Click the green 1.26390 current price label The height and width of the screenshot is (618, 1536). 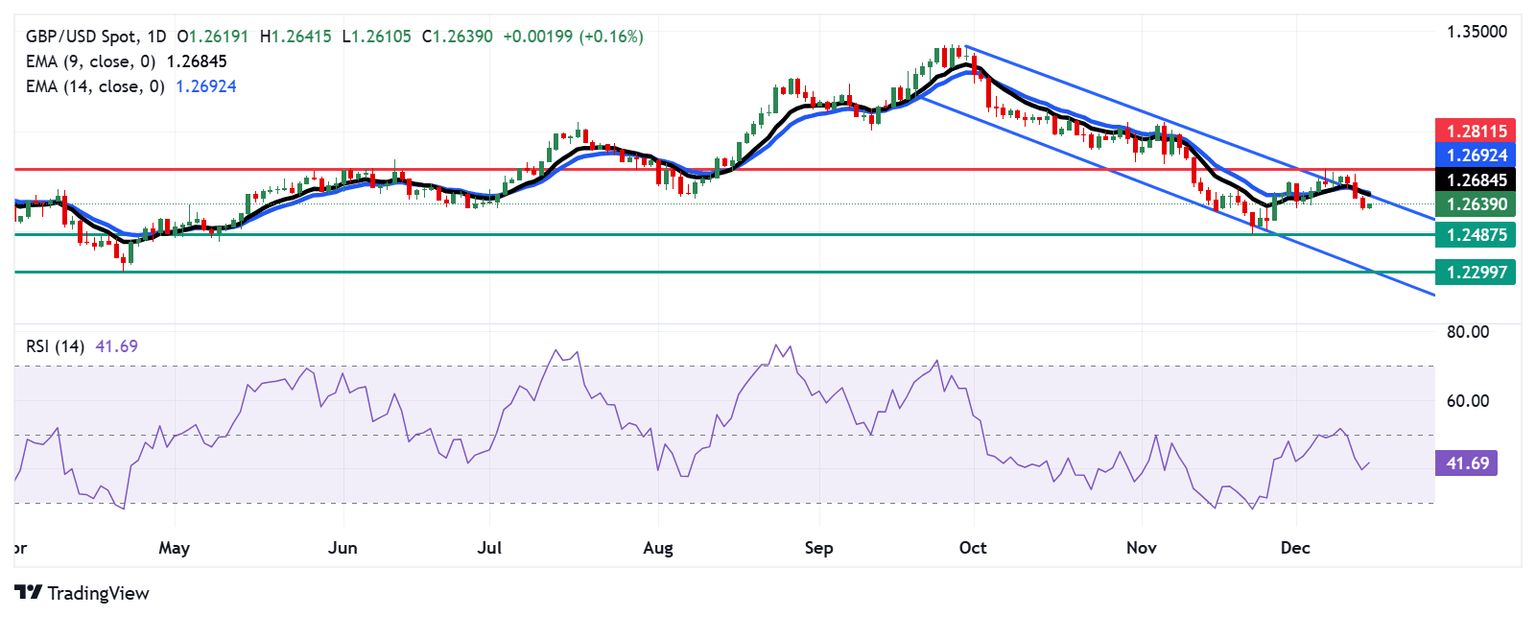coord(1476,204)
